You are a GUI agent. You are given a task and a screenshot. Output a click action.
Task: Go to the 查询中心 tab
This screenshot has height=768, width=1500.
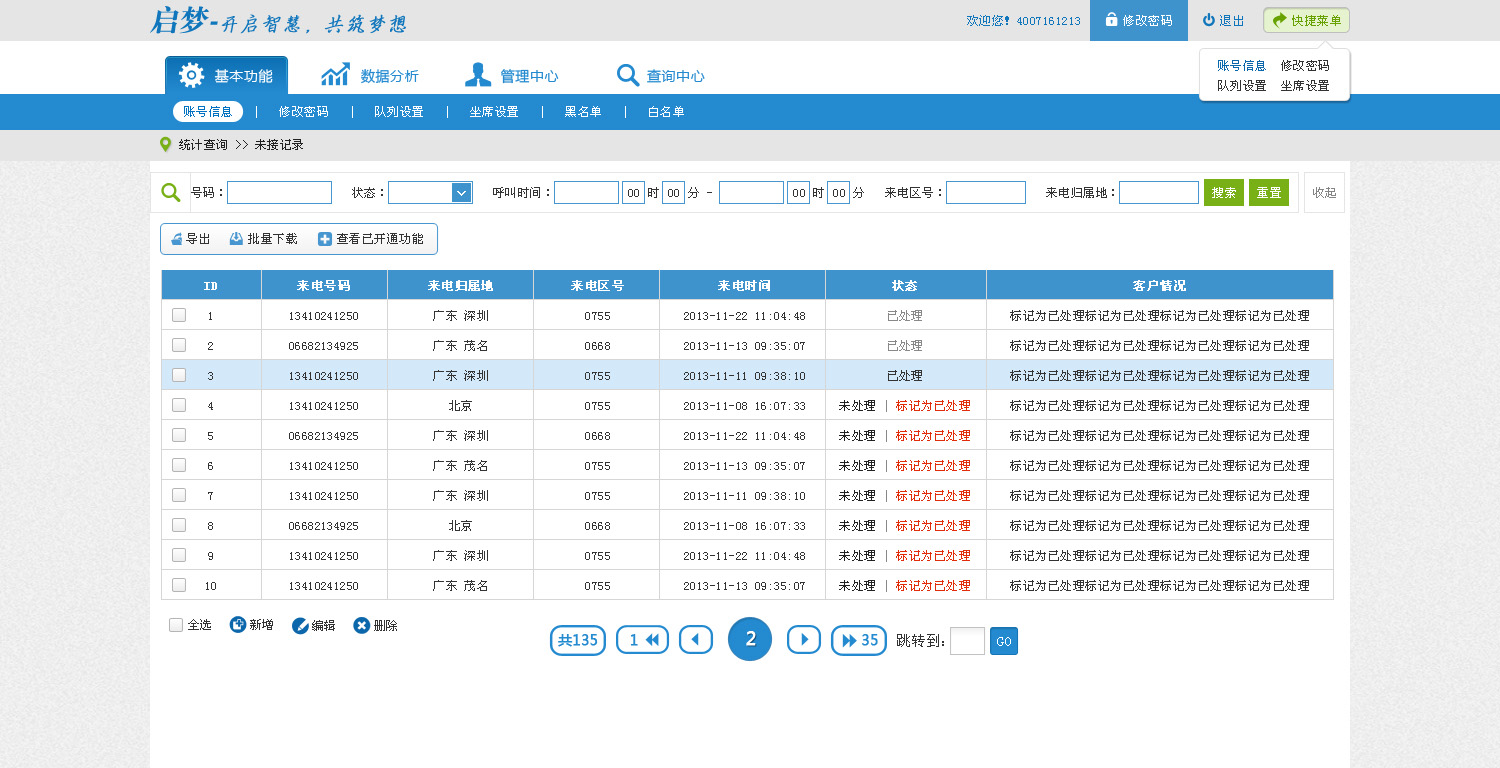[x=660, y=76]
